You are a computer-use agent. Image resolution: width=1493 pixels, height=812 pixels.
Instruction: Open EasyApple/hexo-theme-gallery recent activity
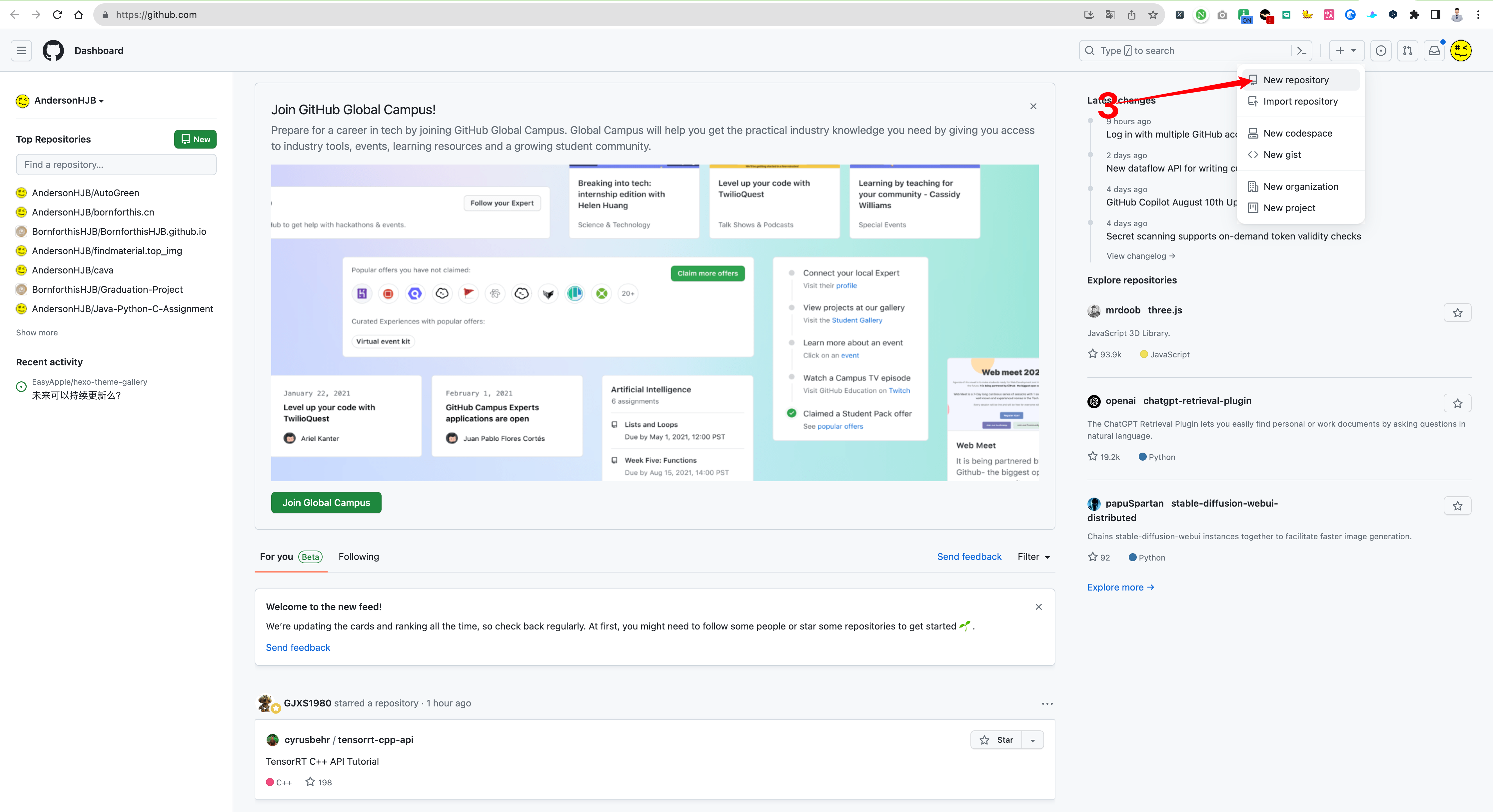[x=89, y=382]
